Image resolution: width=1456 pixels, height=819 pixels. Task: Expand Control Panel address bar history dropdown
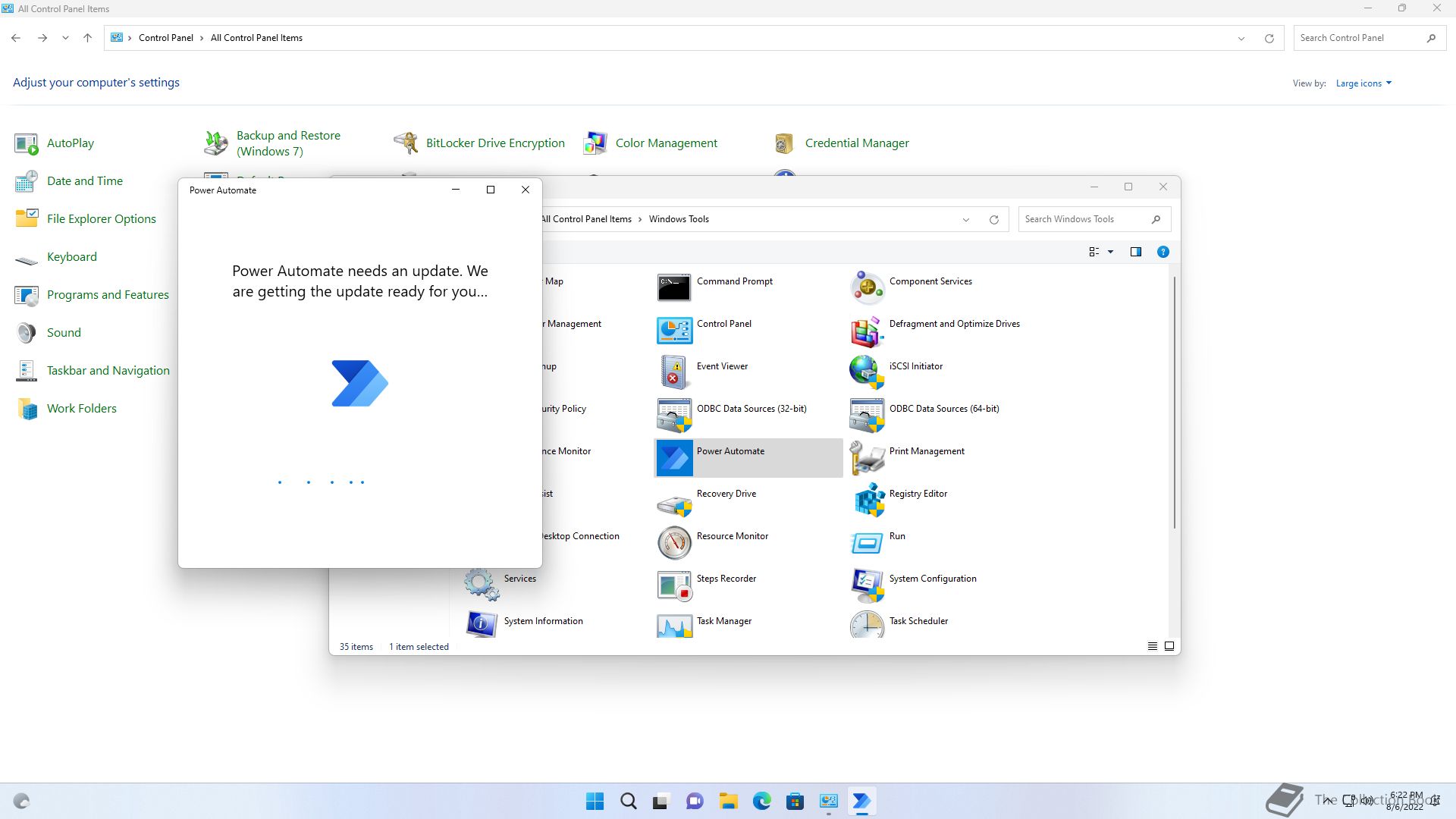pyautogui.click(x=1241, y=38)
